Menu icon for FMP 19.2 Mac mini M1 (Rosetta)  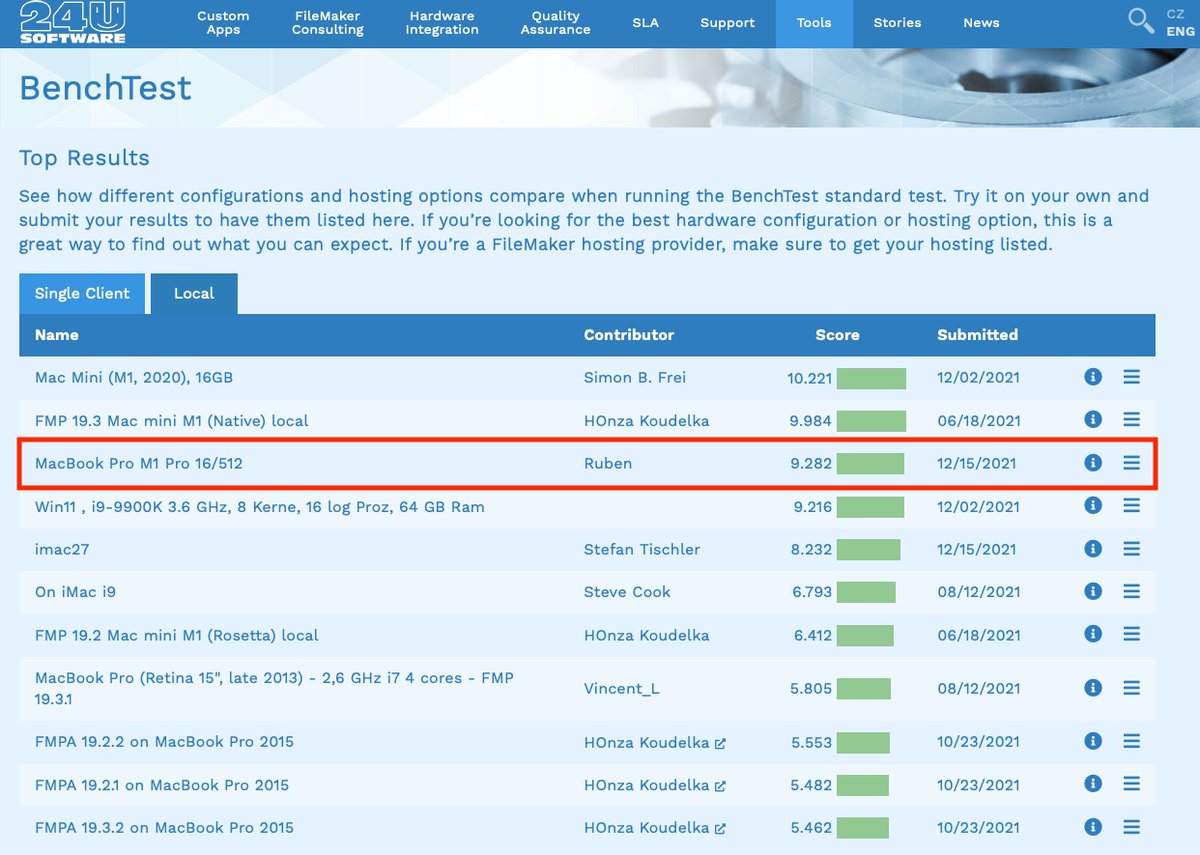1131,634
